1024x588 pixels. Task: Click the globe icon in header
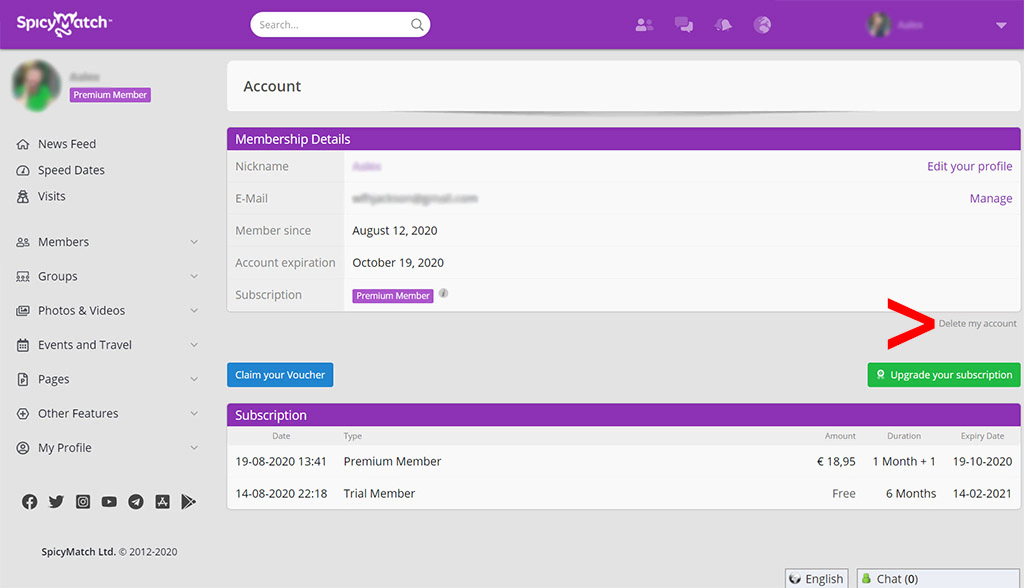coord(762,25)
